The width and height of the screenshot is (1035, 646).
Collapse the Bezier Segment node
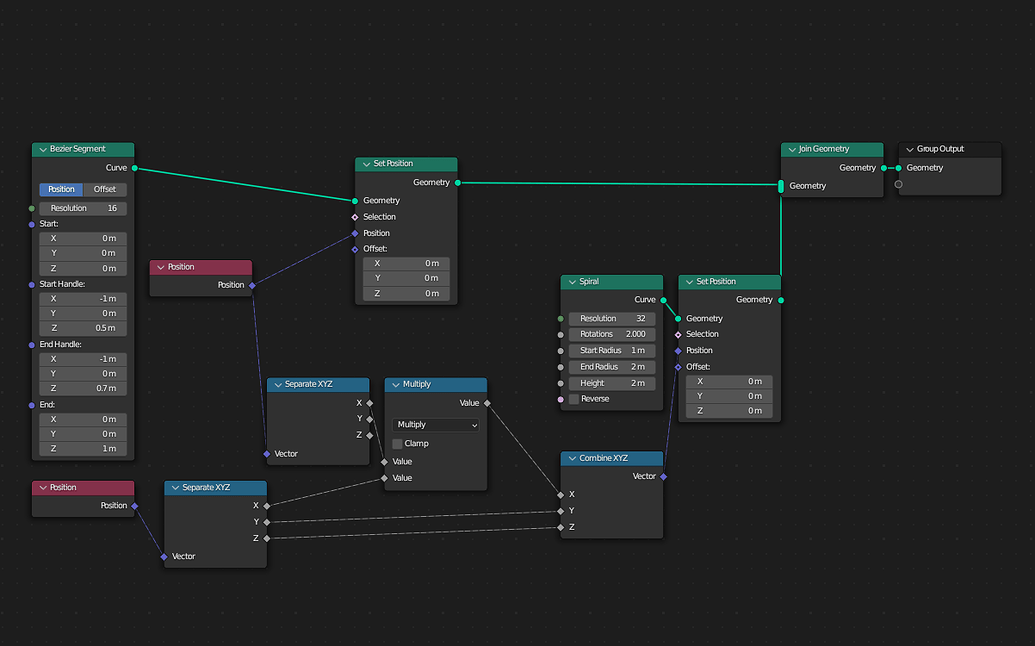click(x=43, y=150)
